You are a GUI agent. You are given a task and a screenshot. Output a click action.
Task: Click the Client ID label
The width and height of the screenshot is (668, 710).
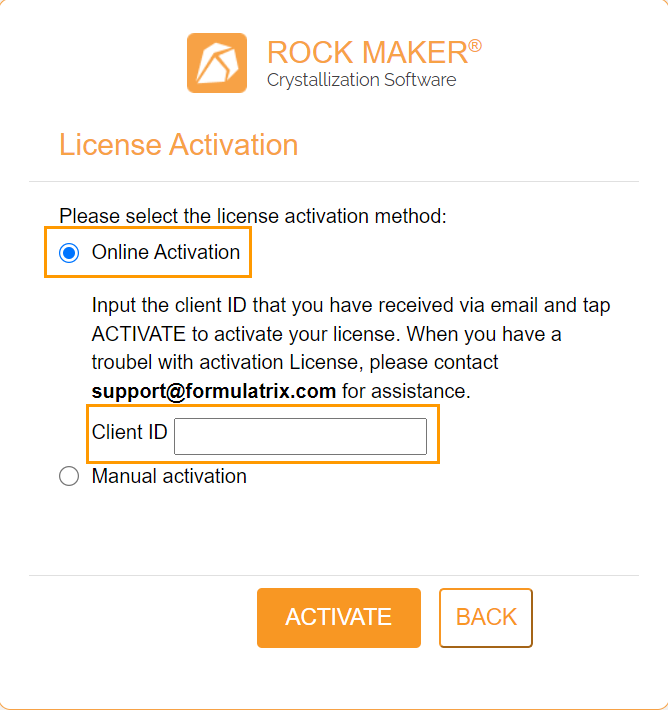pyautogui.click(x=130, y=432)
